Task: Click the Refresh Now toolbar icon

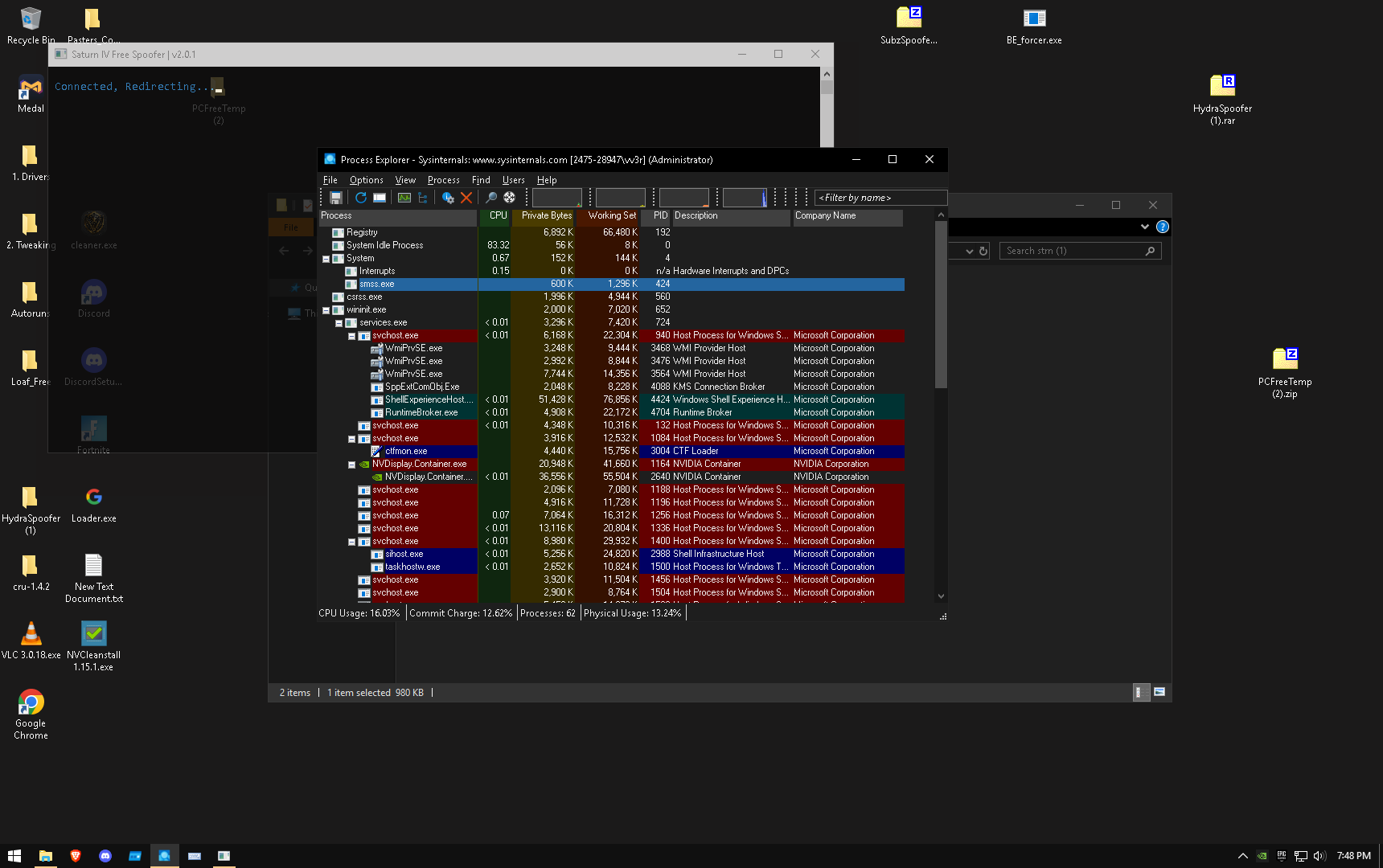Action: point(361,198)
